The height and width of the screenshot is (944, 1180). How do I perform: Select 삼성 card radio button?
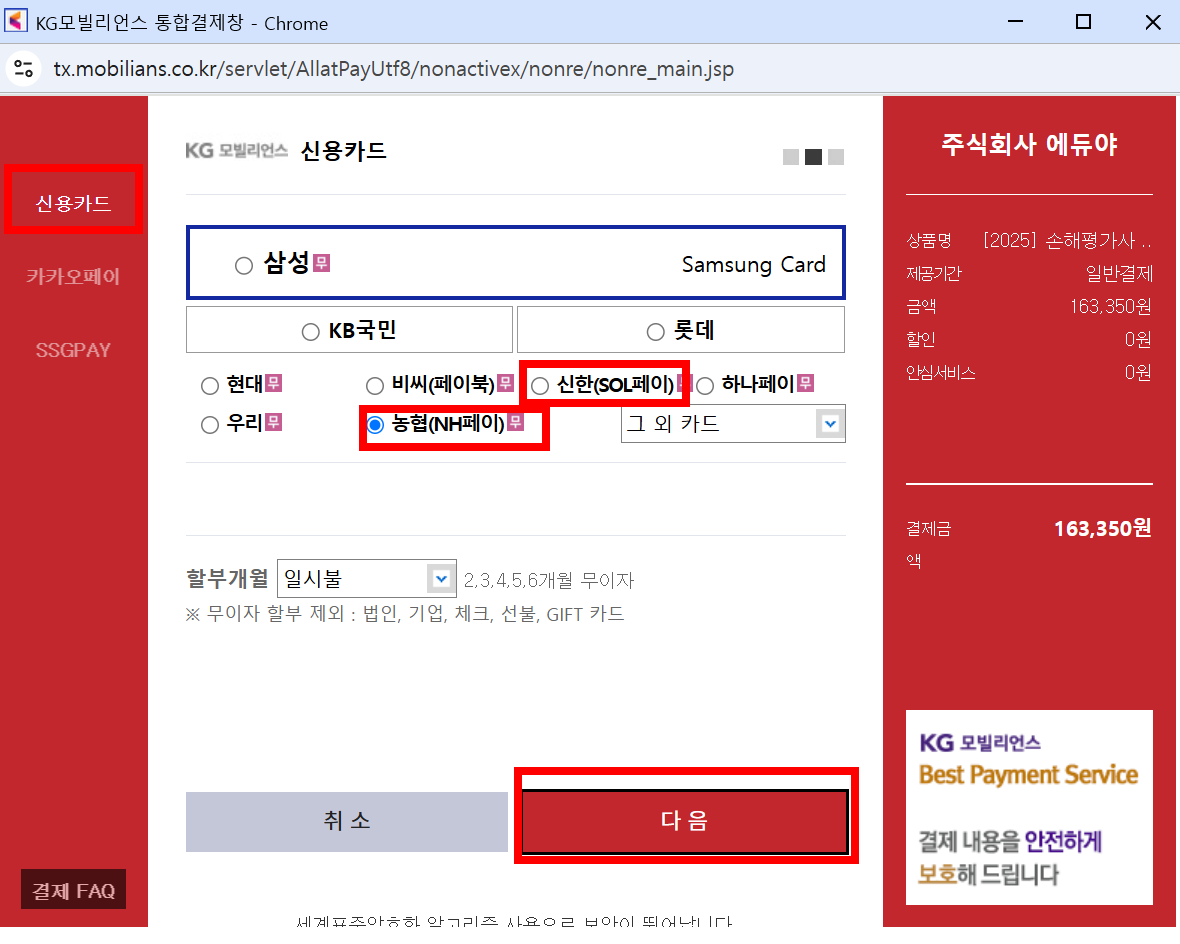pos(243,266)
